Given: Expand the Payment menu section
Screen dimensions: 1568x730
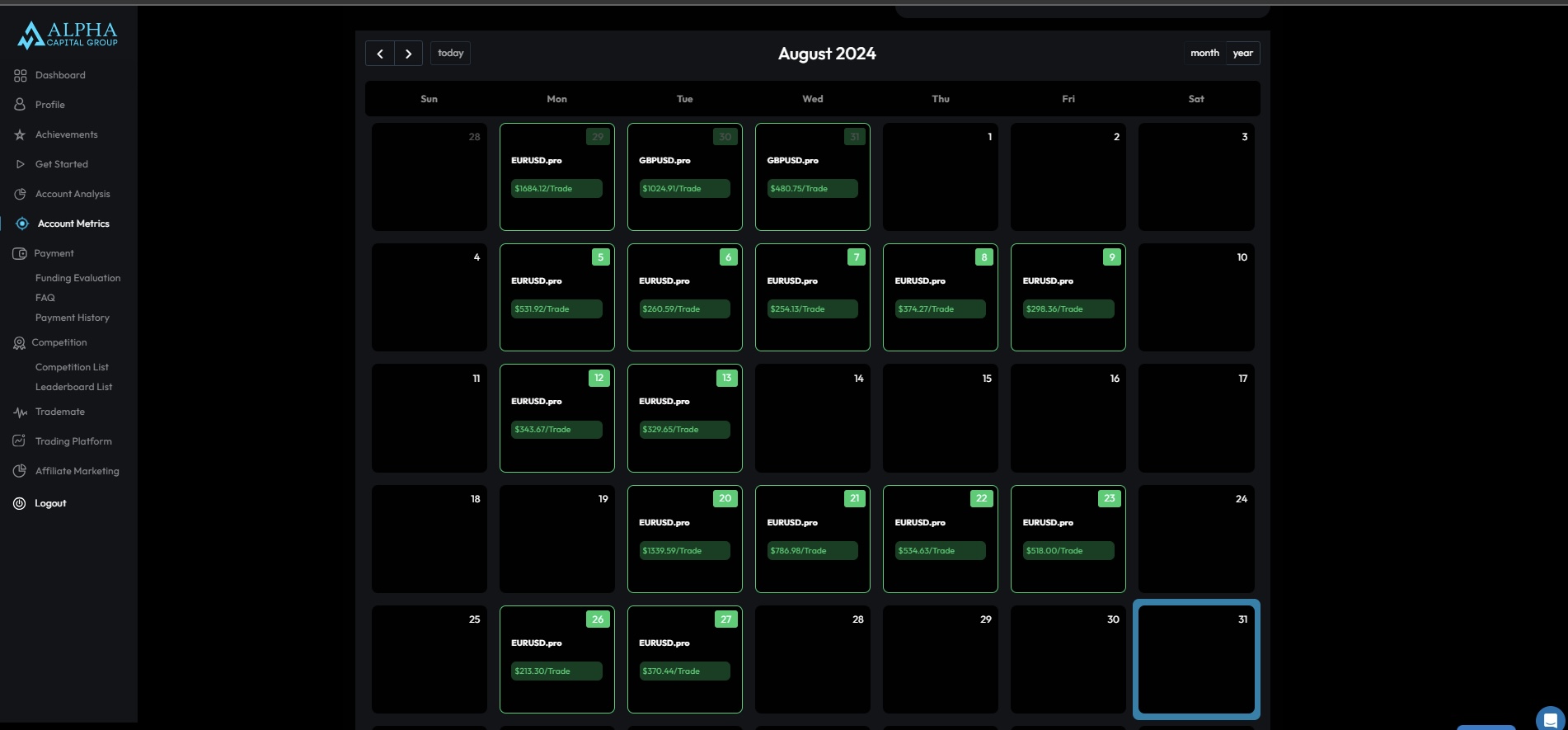Looking at the screenshot, I should click(54, 253).
